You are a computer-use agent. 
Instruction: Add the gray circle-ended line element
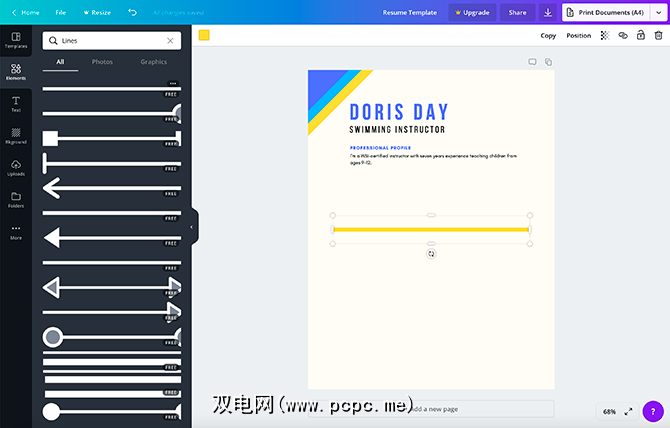point(112,337)
